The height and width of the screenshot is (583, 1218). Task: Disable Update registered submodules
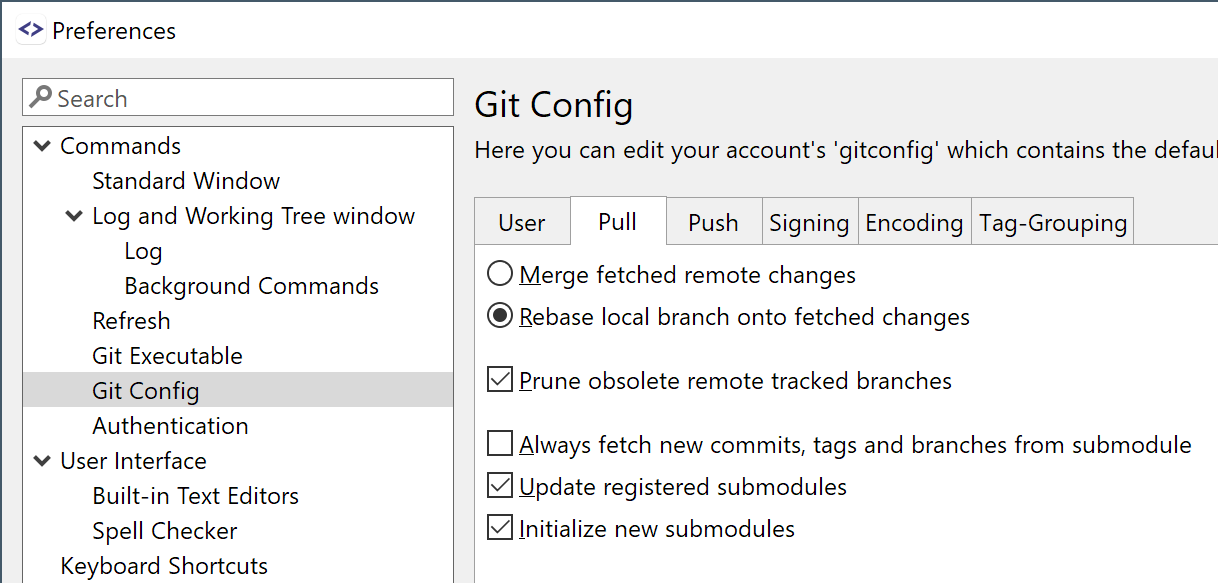500,485
